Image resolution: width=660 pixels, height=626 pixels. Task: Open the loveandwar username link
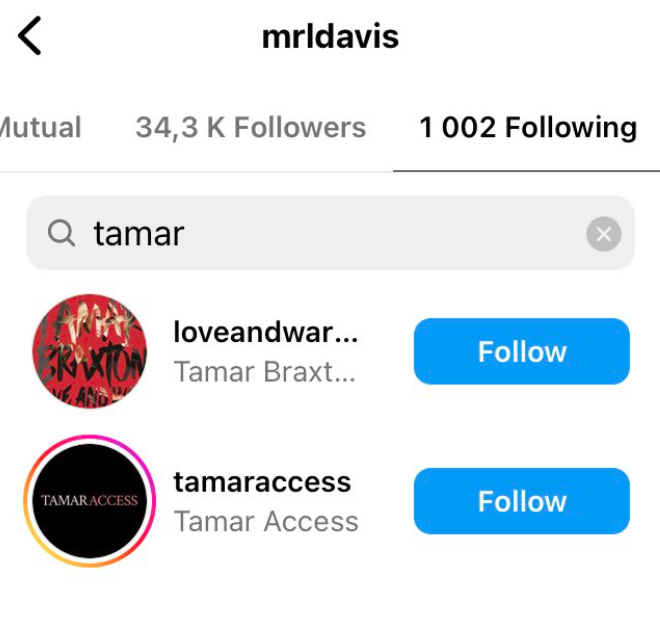[266, 332]
